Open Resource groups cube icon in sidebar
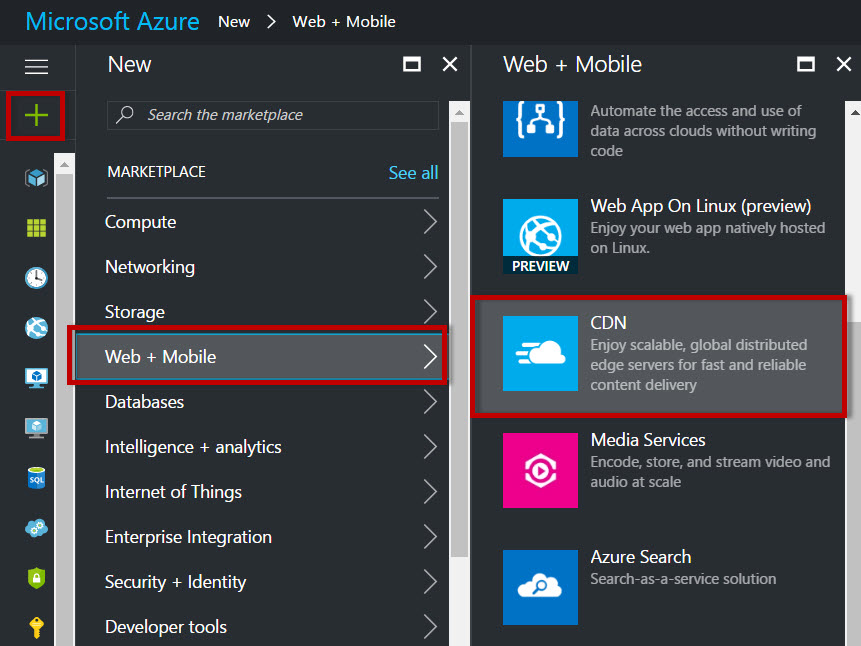Screen dimensions: 861x646 tap(36, 178)
